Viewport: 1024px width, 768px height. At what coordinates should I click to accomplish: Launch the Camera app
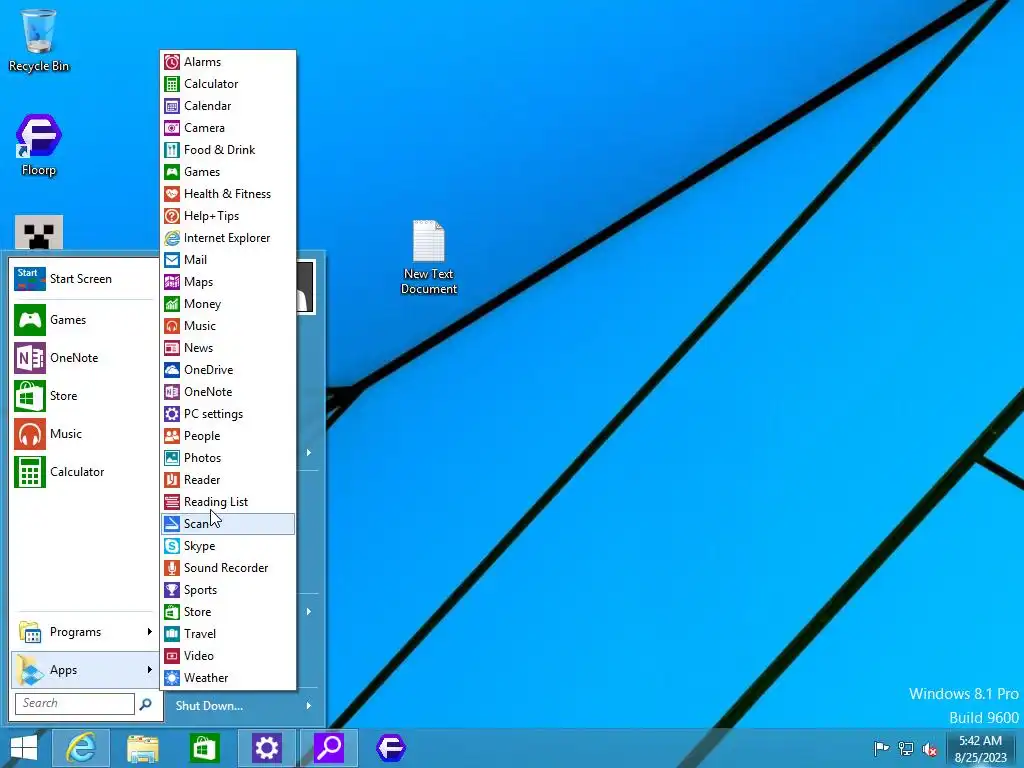coord(228,128)
